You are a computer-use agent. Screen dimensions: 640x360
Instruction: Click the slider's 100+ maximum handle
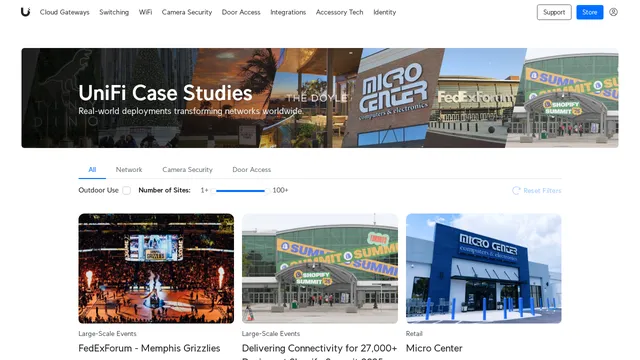267,191
